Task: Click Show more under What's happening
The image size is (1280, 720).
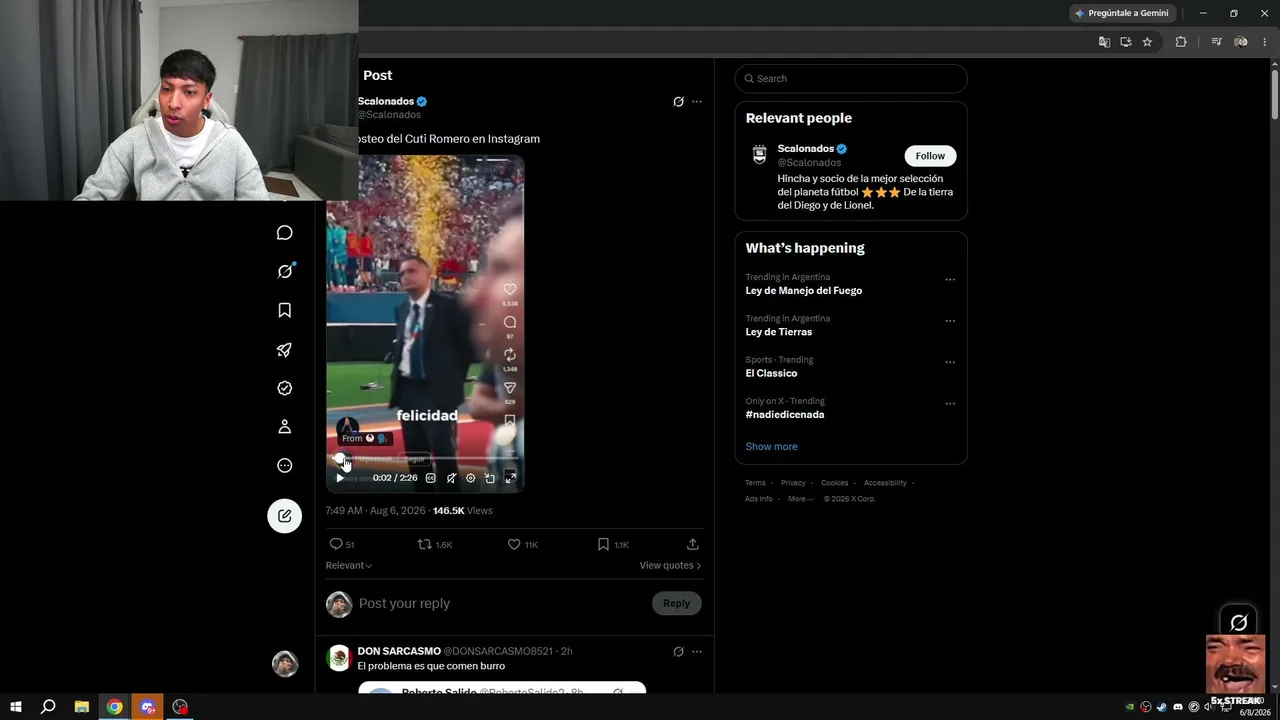Action: click(x=771, y=447)
